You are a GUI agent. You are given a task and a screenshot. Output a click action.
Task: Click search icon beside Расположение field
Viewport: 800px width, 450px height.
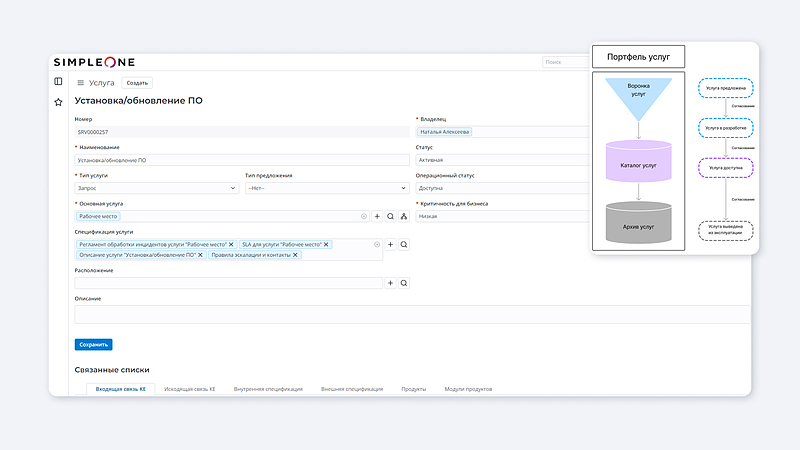[404, 283]
